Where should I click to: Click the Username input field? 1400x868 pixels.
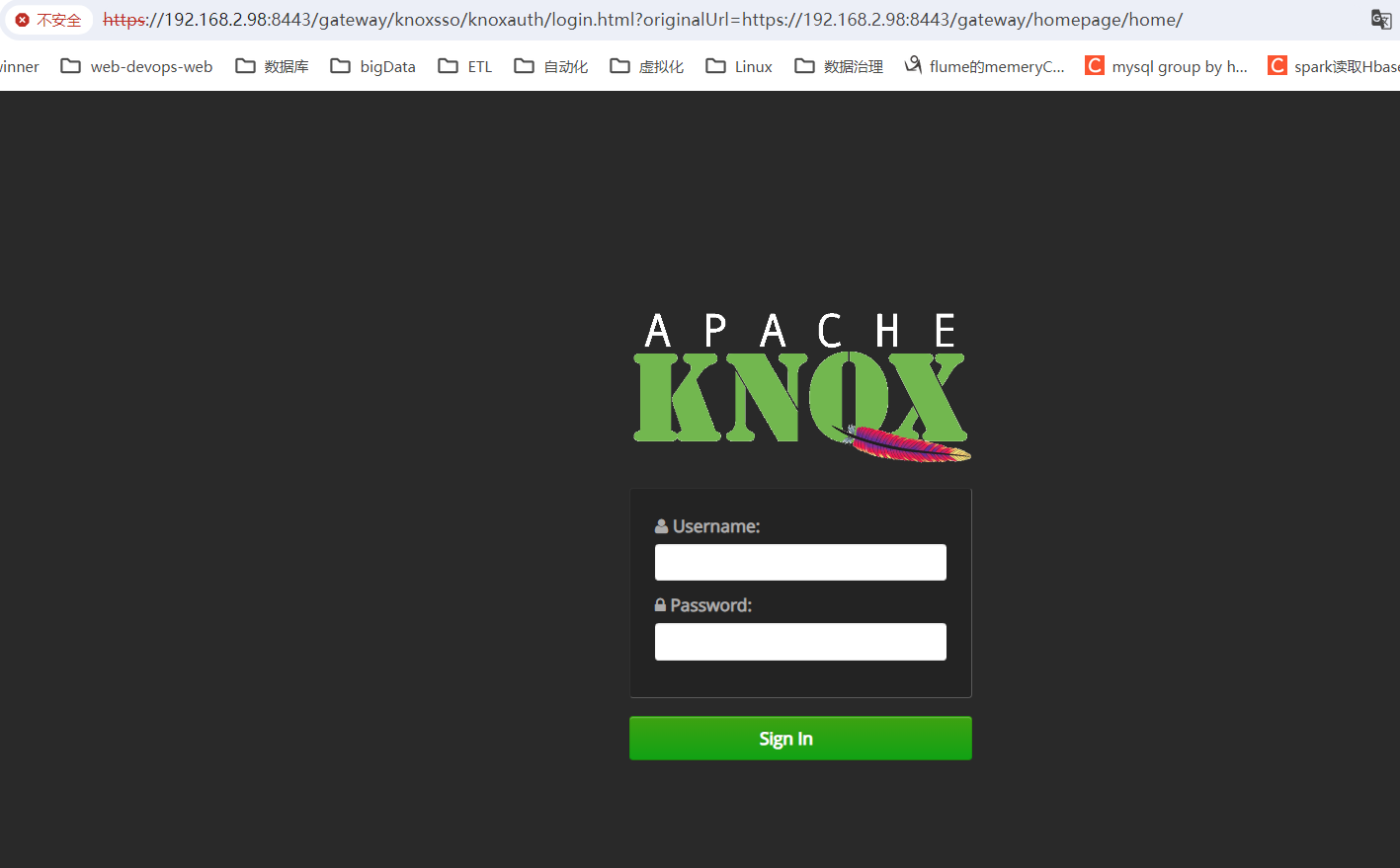point(799,561)
